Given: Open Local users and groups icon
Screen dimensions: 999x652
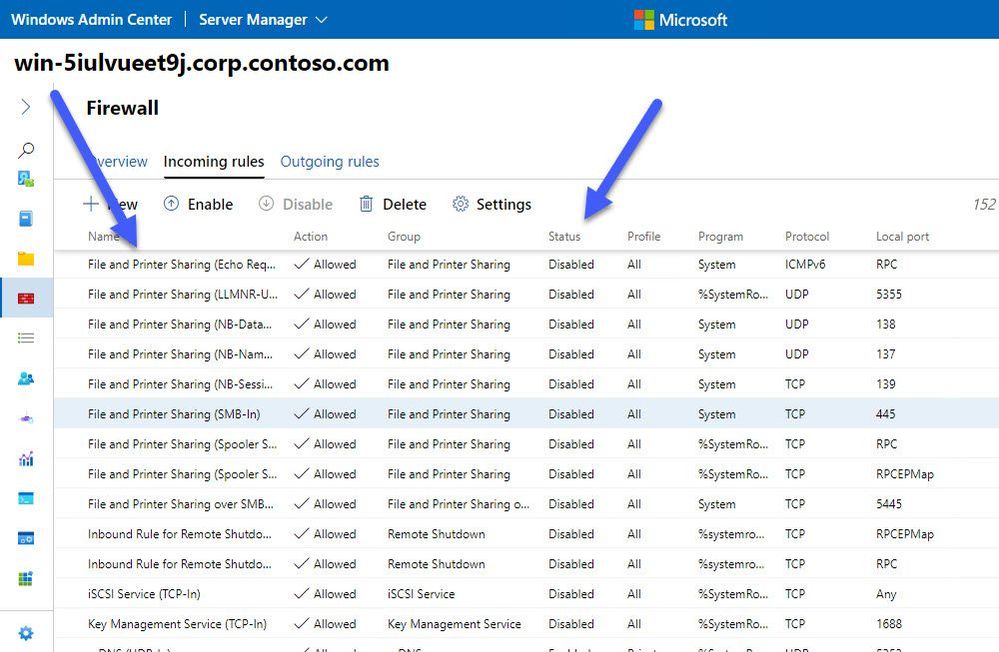Looking at the screenshot, I should tap(25, 379).
